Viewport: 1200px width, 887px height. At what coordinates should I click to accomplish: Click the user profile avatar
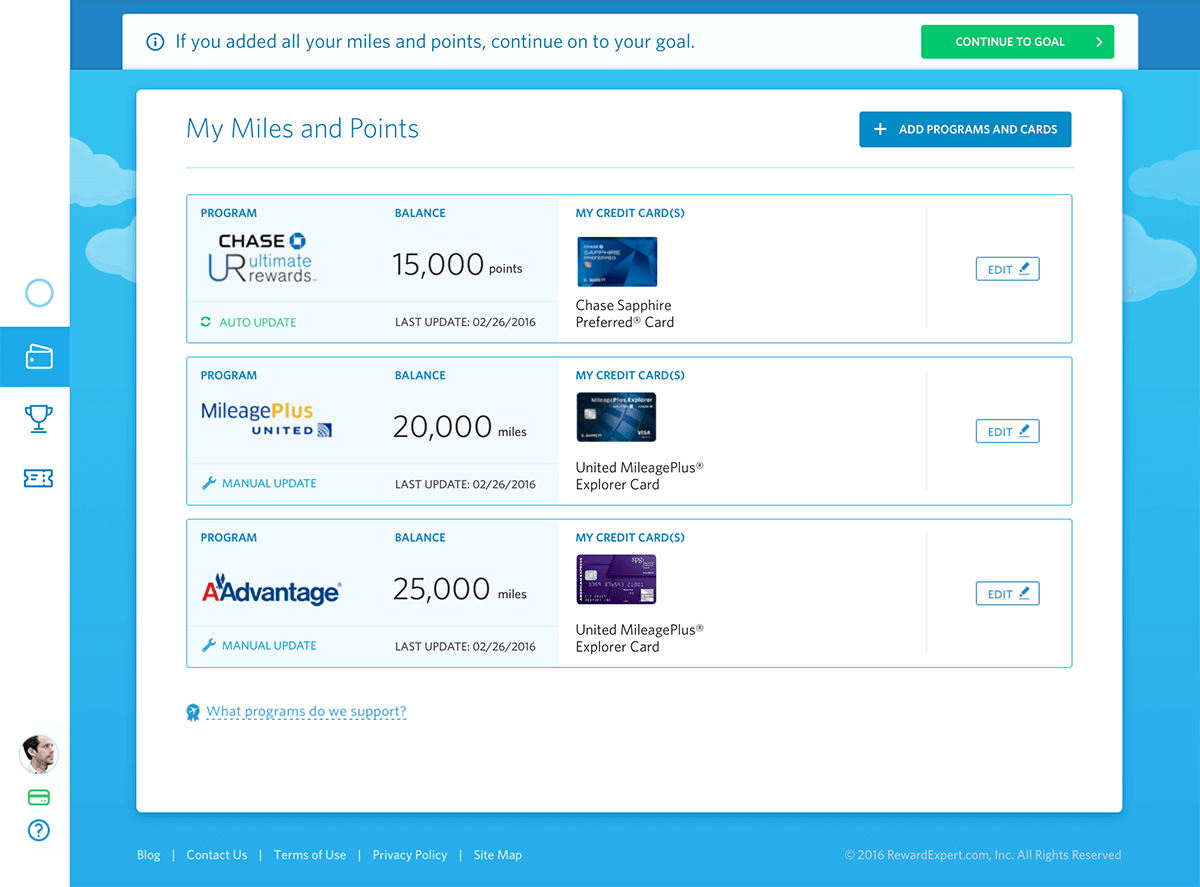tap(39, 754)
